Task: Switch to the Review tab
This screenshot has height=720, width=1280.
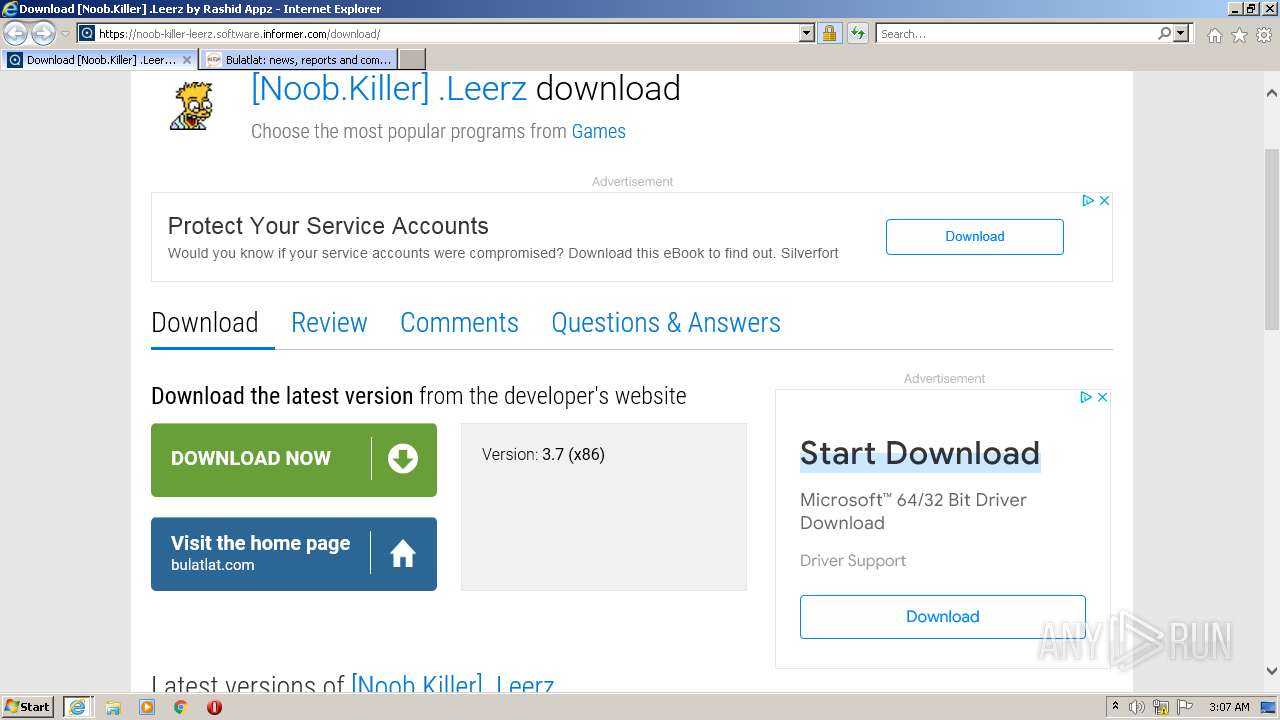Action: point(329,323)
